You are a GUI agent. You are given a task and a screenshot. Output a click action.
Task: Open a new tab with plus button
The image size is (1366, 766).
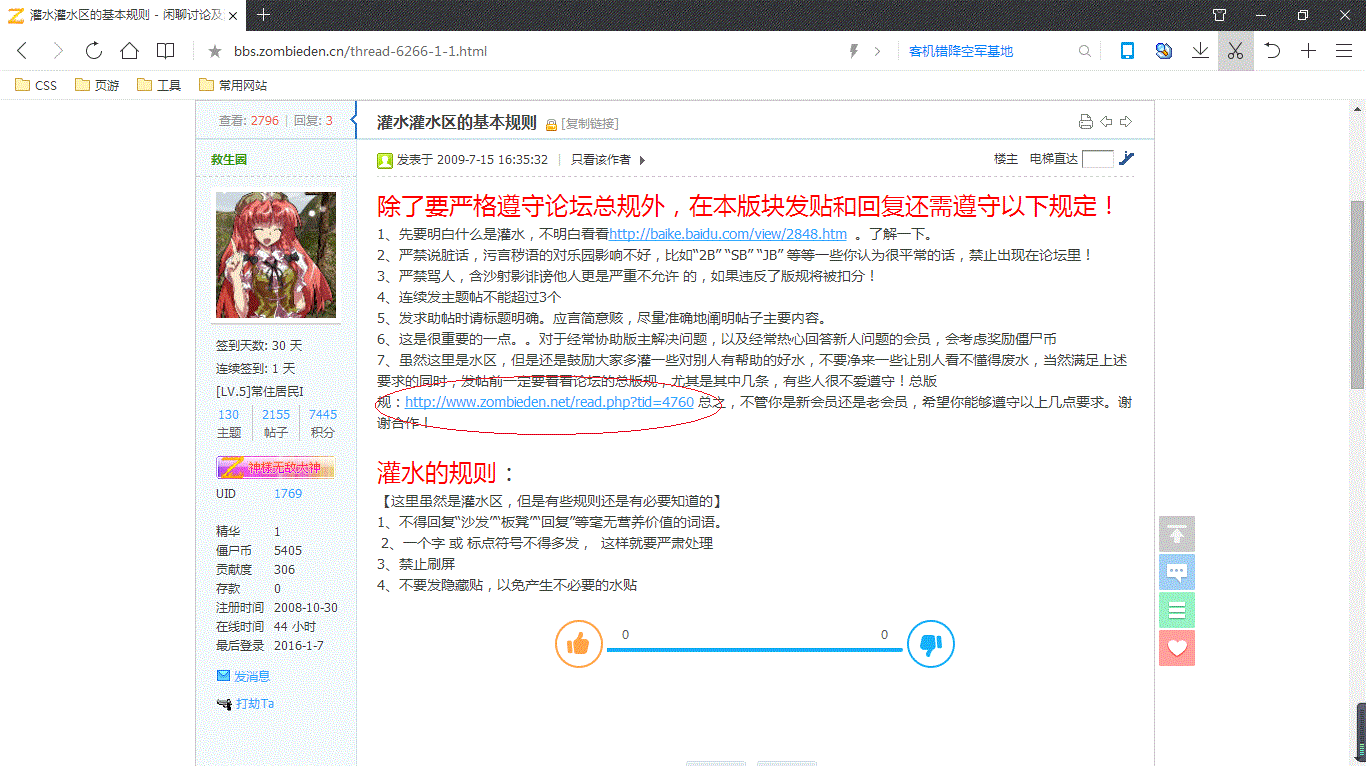(x=263, y=15)
